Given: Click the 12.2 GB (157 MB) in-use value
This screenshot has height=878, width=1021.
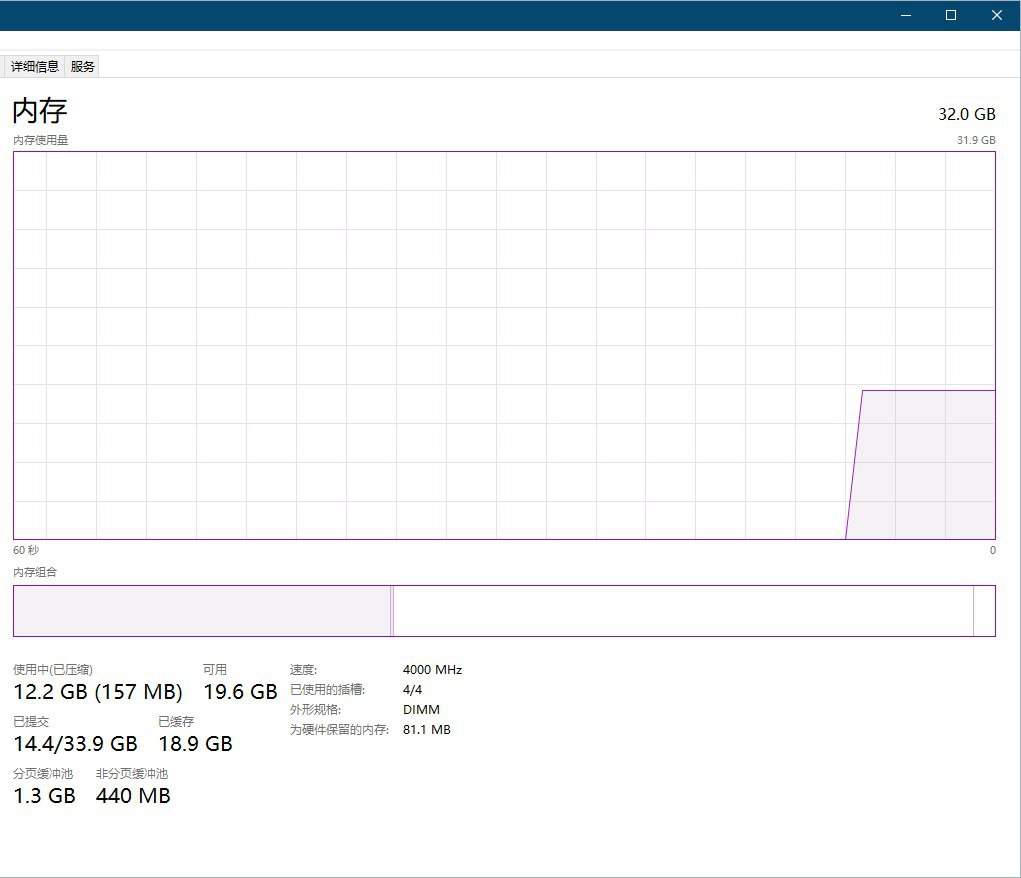Looking at the screenshot, I should coord(98,692).
